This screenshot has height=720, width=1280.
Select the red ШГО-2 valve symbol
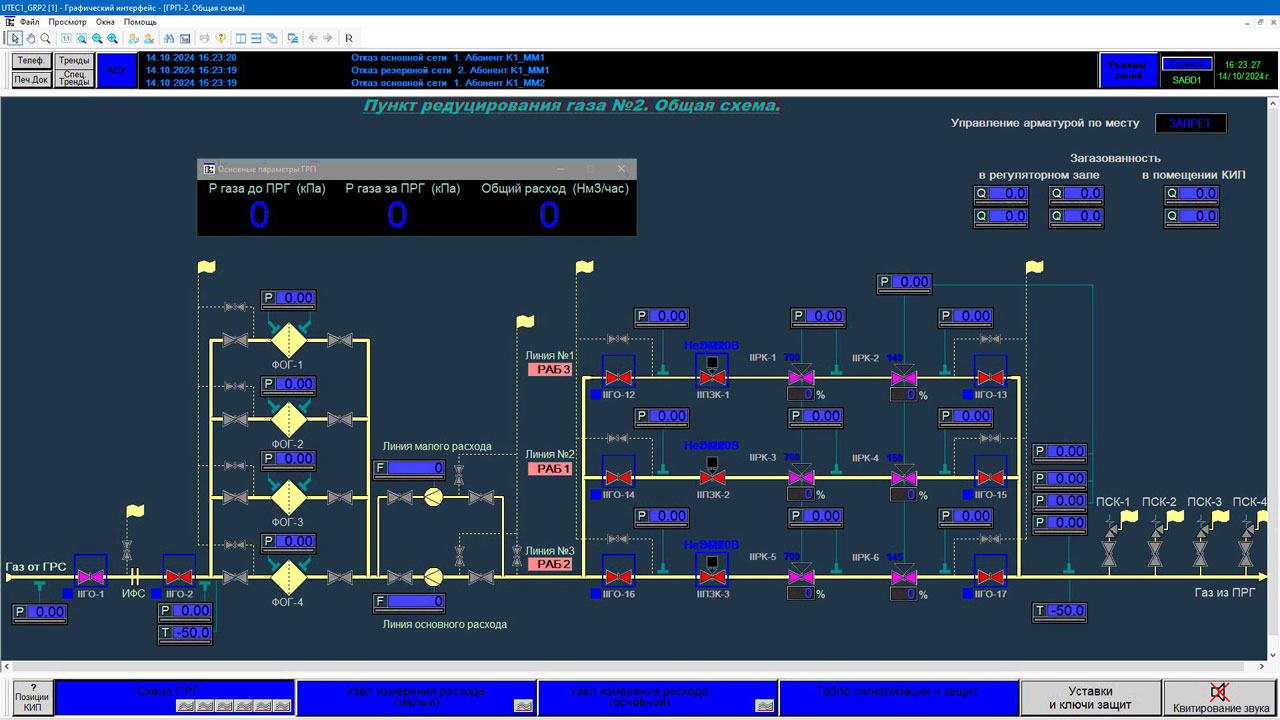tap(179, 577)
